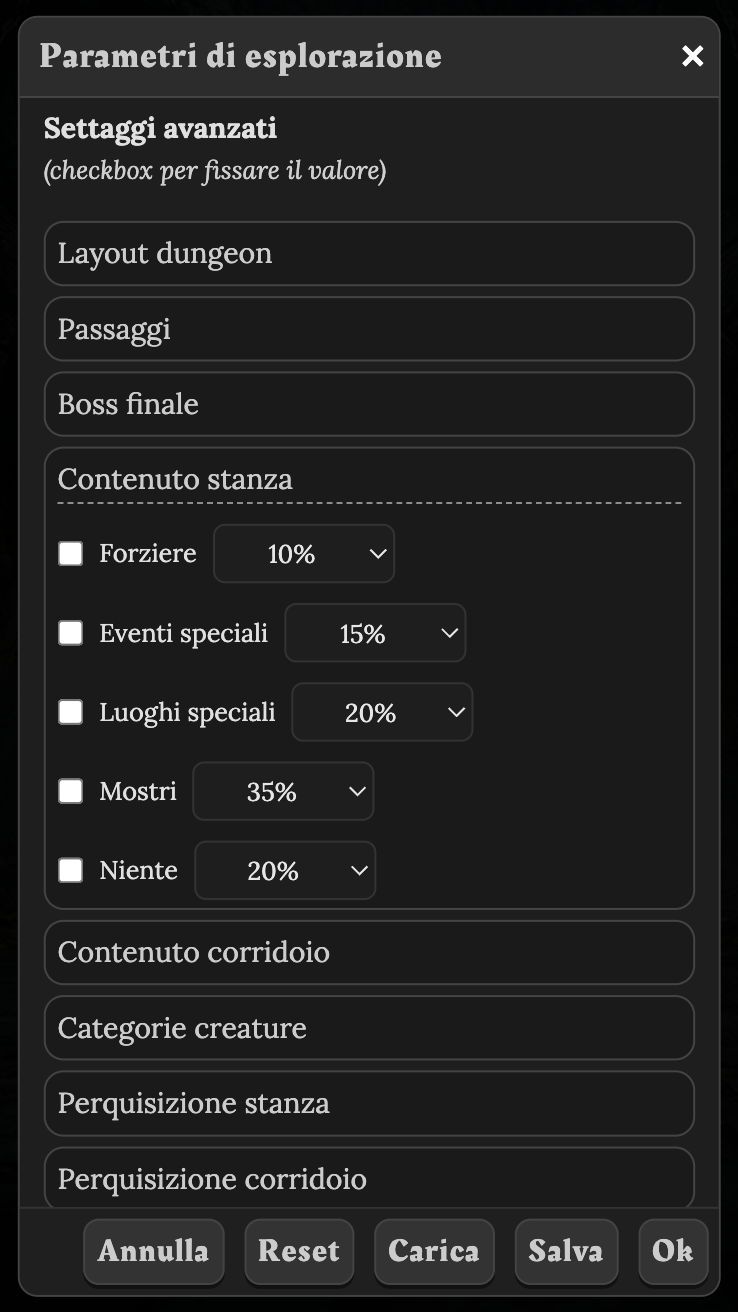738x1312 pixels.
Task: Check the Luoghi speciali checkbox
Action: click(x=70, y=712)
